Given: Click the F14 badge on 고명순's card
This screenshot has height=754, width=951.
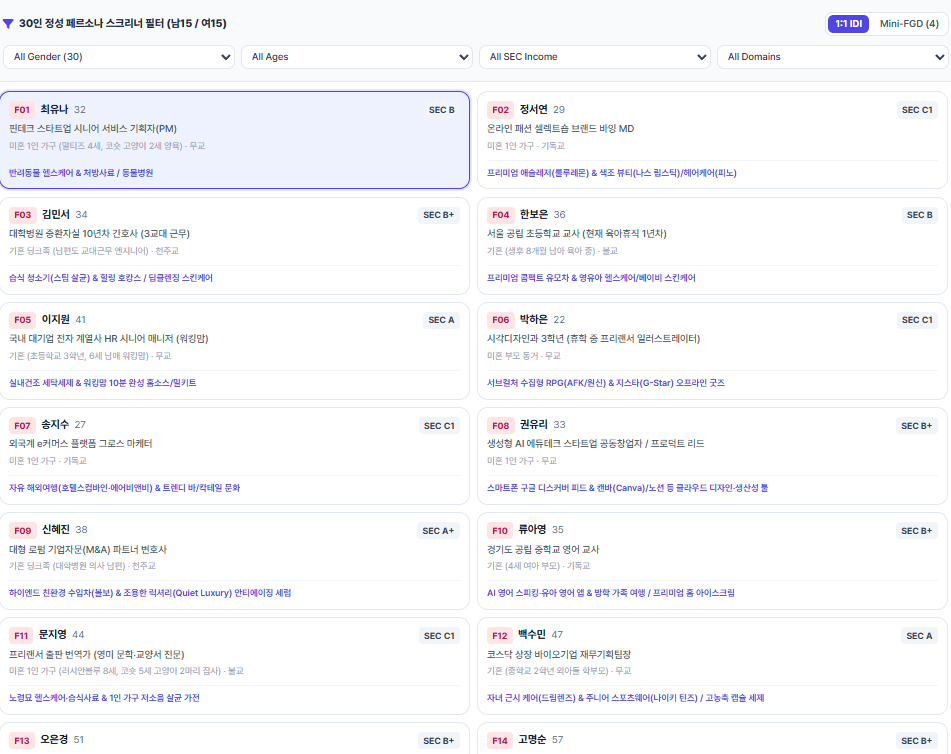Looking at the screenshot, I should point(500,740).
